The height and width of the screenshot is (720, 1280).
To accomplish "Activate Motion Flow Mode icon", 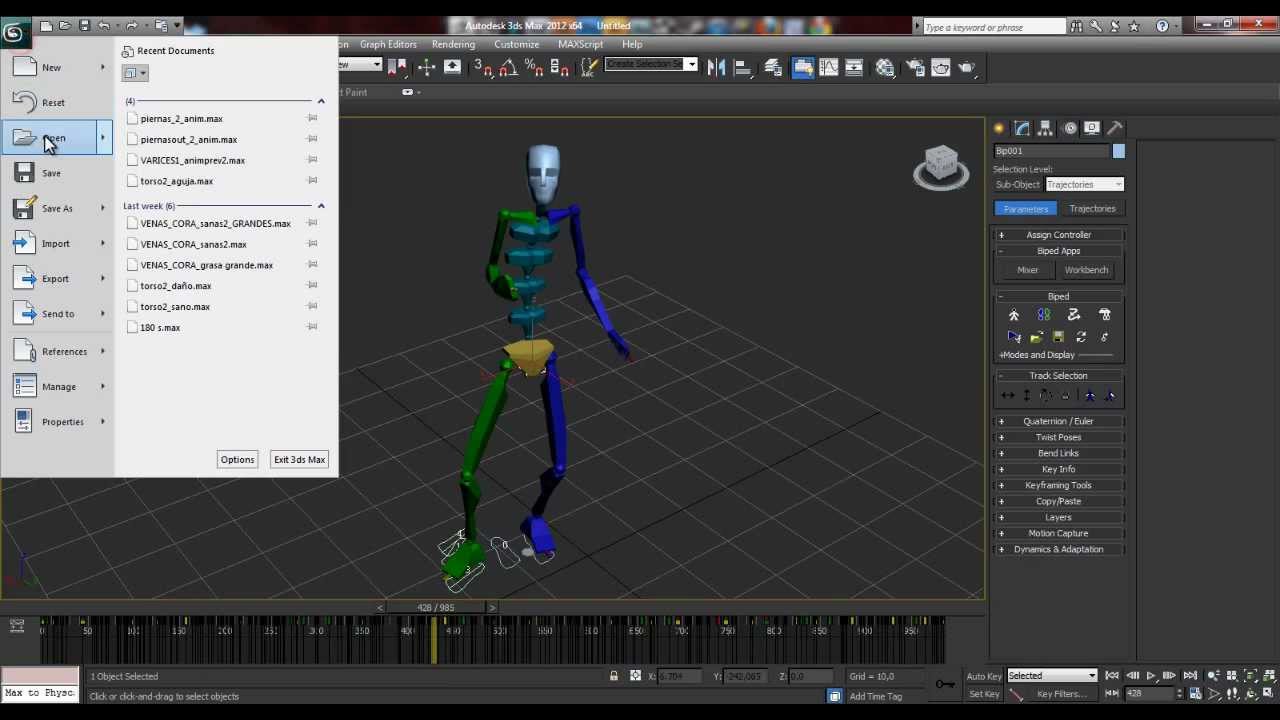I will [x=1074, y=315].
